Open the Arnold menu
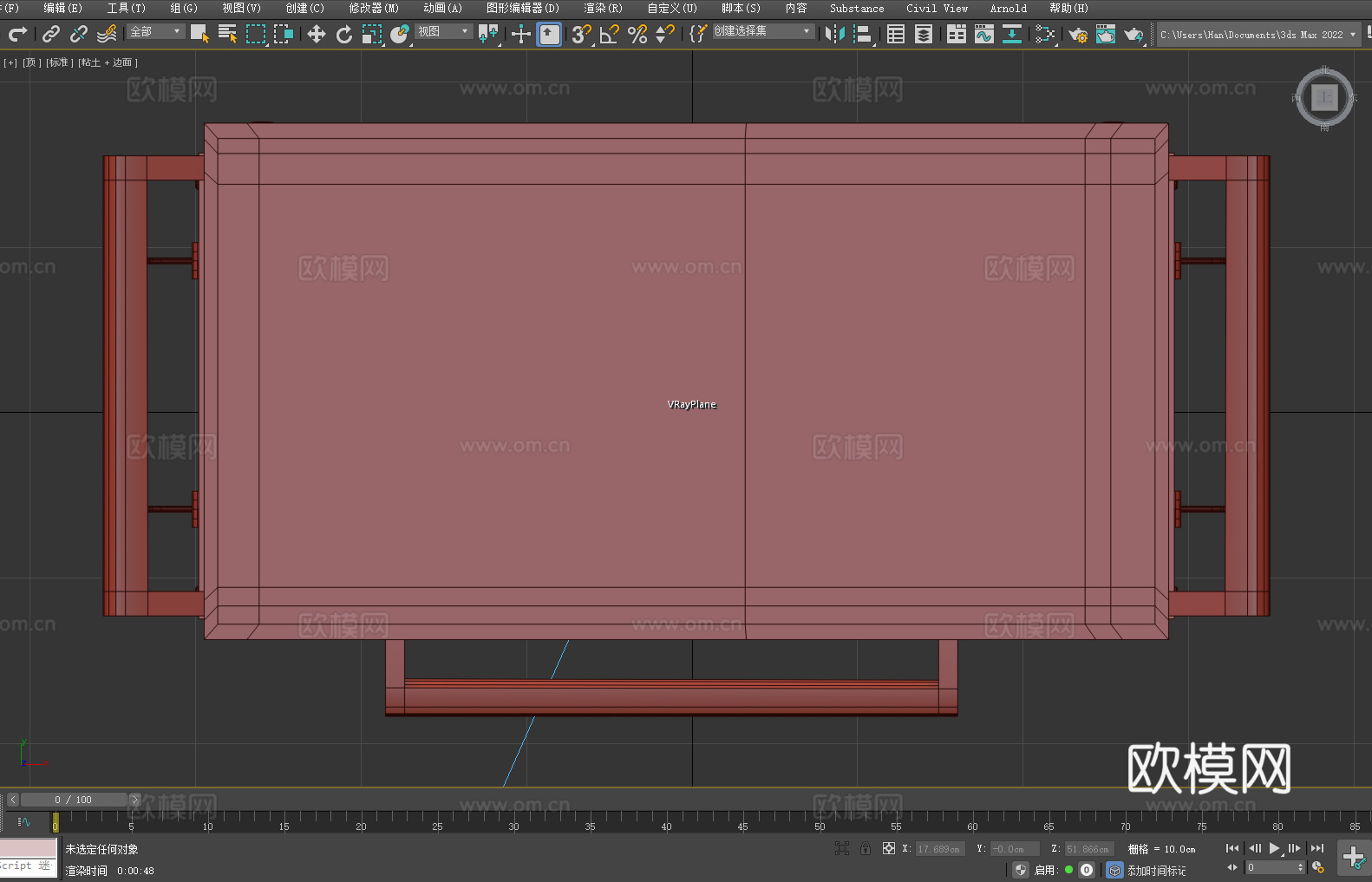 pos(1009,8)
